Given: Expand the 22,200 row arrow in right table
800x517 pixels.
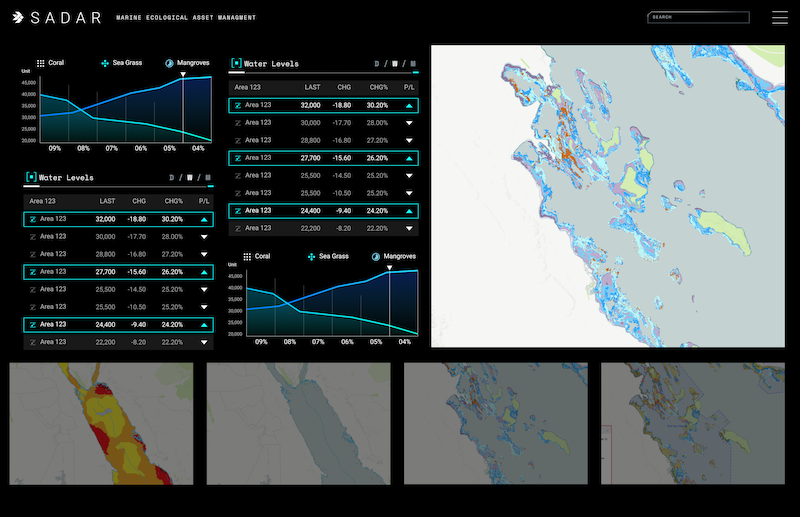Looking at the screenshot, I should pos(409,228).
